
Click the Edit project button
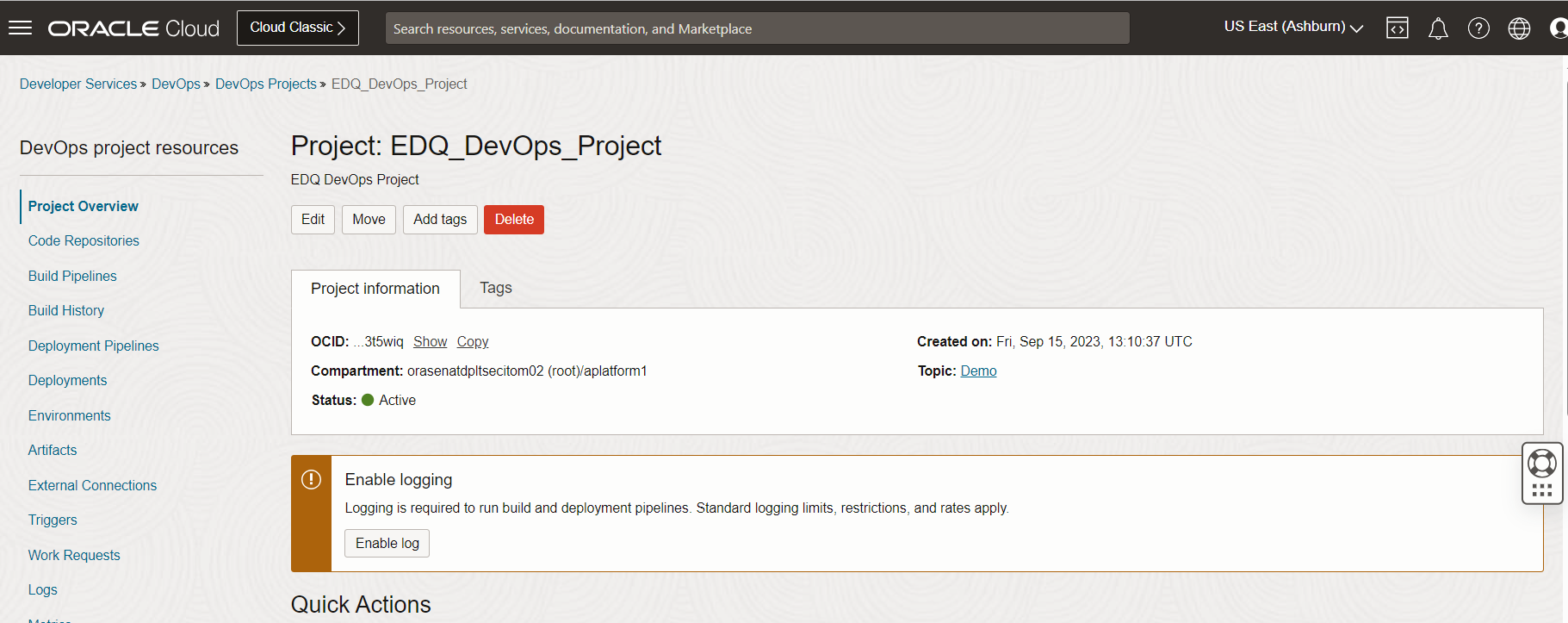point(313,220)
